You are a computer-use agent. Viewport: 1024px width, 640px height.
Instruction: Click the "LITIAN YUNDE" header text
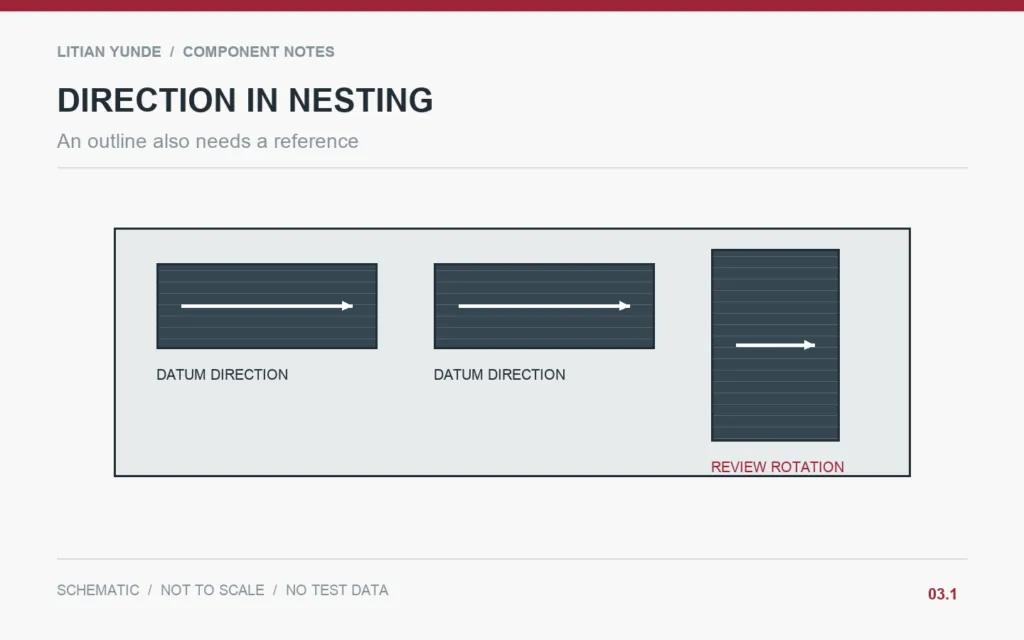tap(109, 52)
